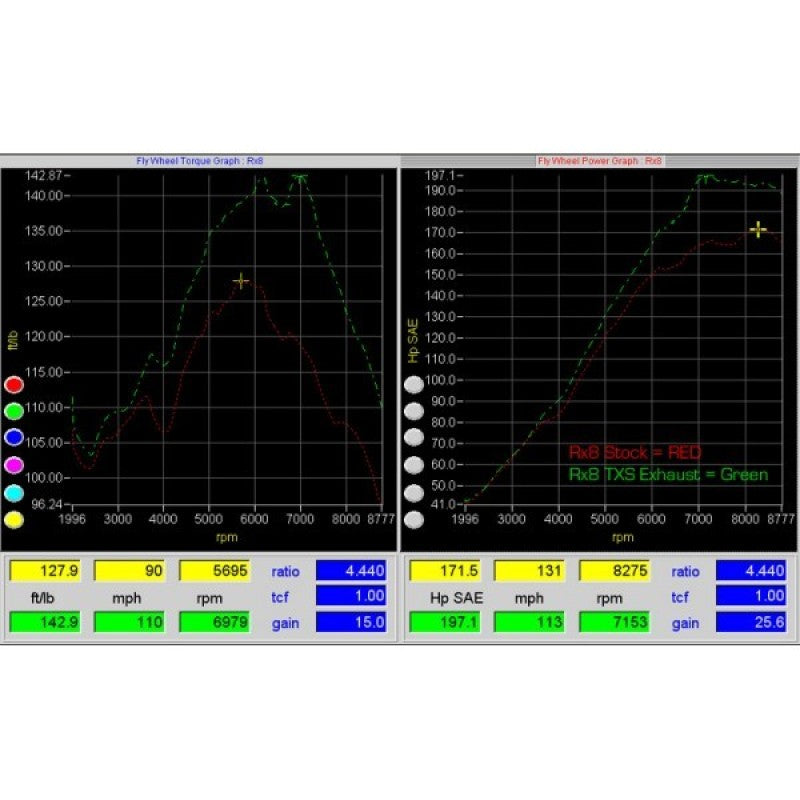800x800 pixels.
Task: Toggle the topmost gray circle in power graph
Action: click(413, 384)
